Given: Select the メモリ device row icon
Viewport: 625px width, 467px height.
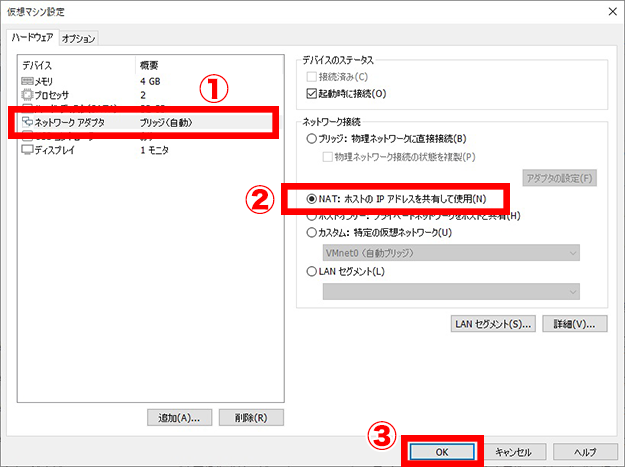Looking at the screenshot, I should (x=27, y=81).
